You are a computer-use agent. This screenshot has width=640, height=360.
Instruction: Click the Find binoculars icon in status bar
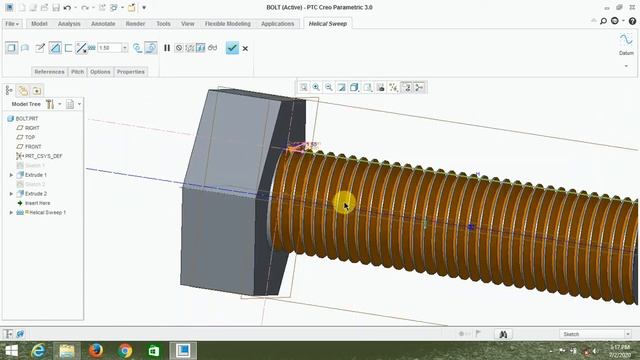point(503,334)
